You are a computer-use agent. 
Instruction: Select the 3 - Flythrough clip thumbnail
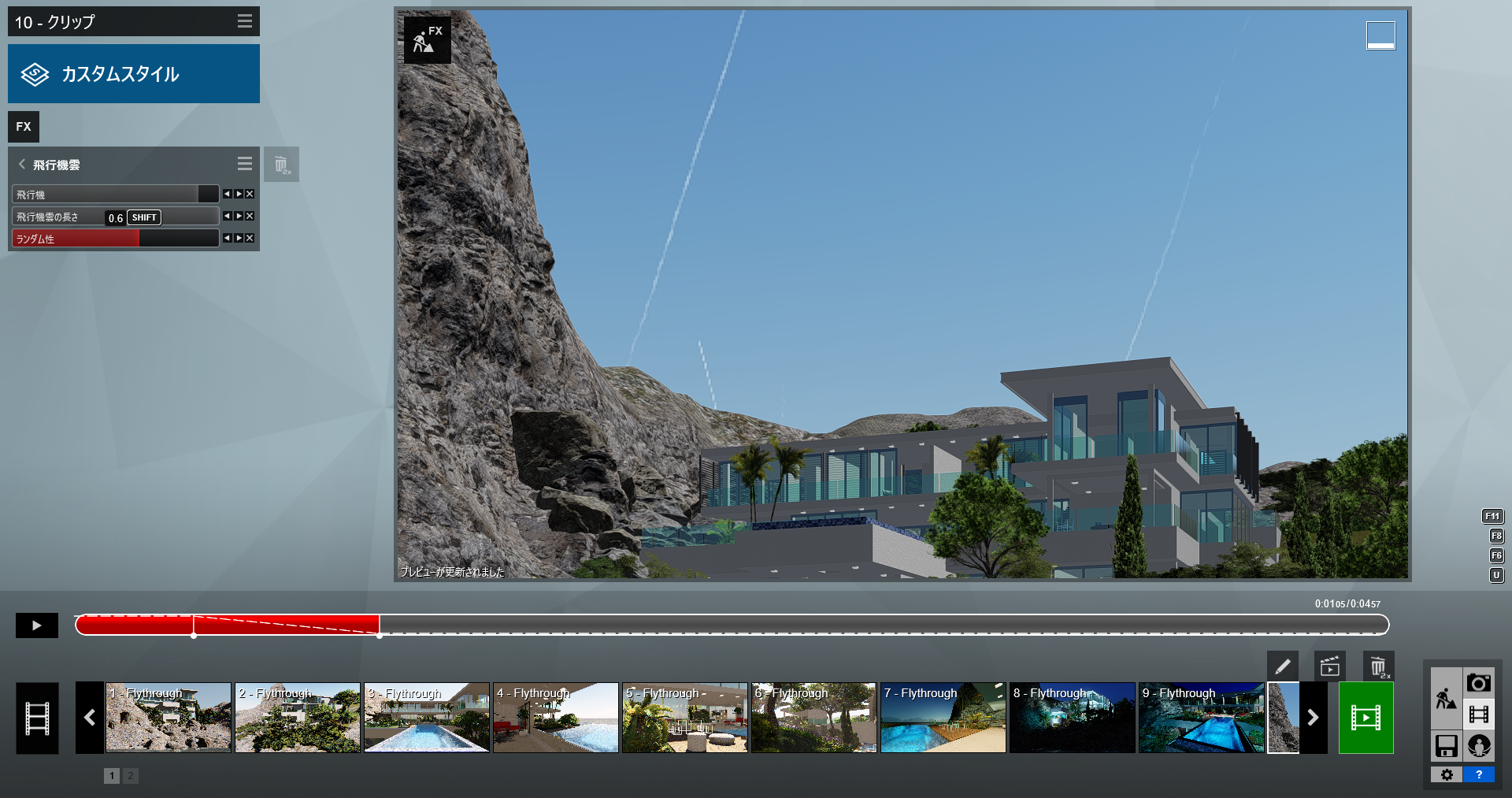[427, 718]
